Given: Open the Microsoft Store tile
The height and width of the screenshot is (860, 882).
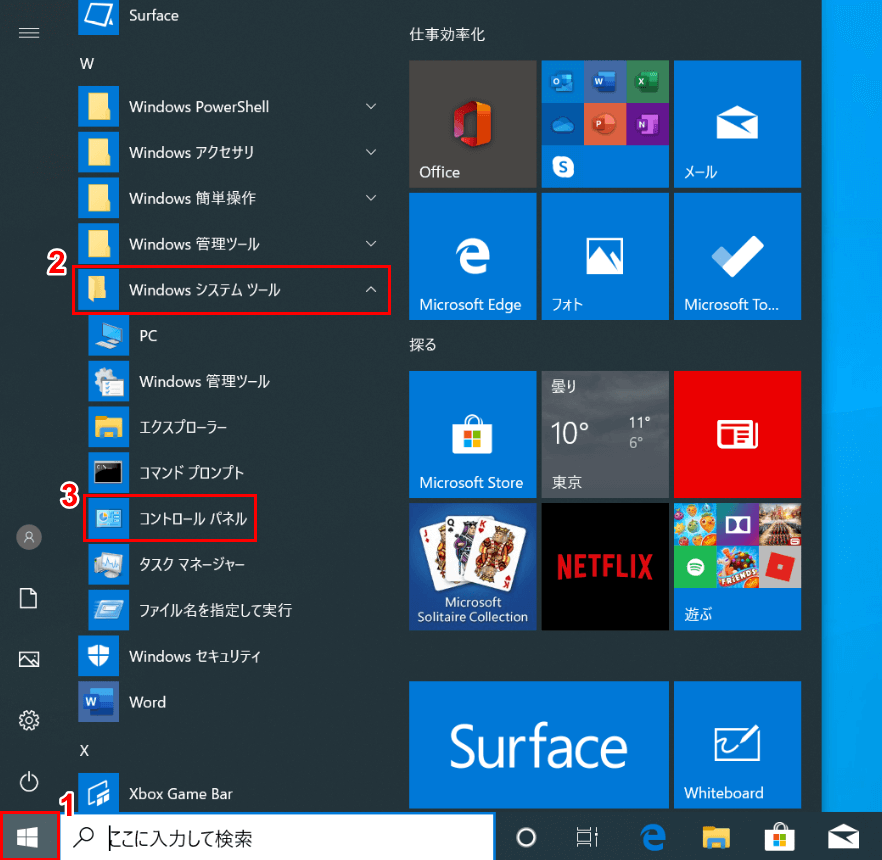Looking at the screenshot, I should click(x=472, y=435).
